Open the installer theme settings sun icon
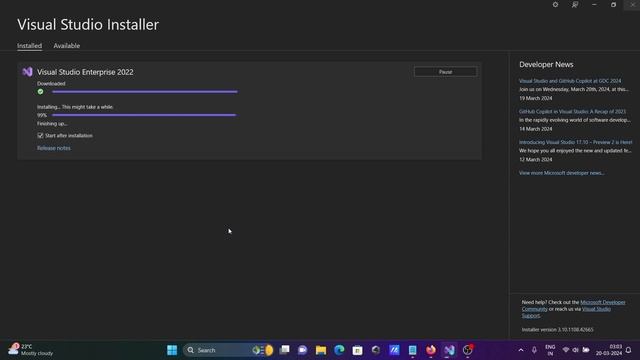 click(555, 4)
